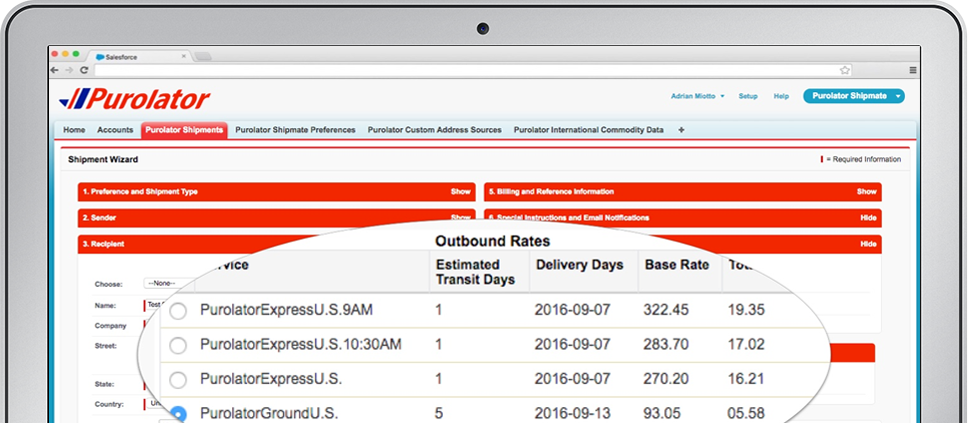Bookmark the page with the star icon
The image size is (968, 423).
845,70
